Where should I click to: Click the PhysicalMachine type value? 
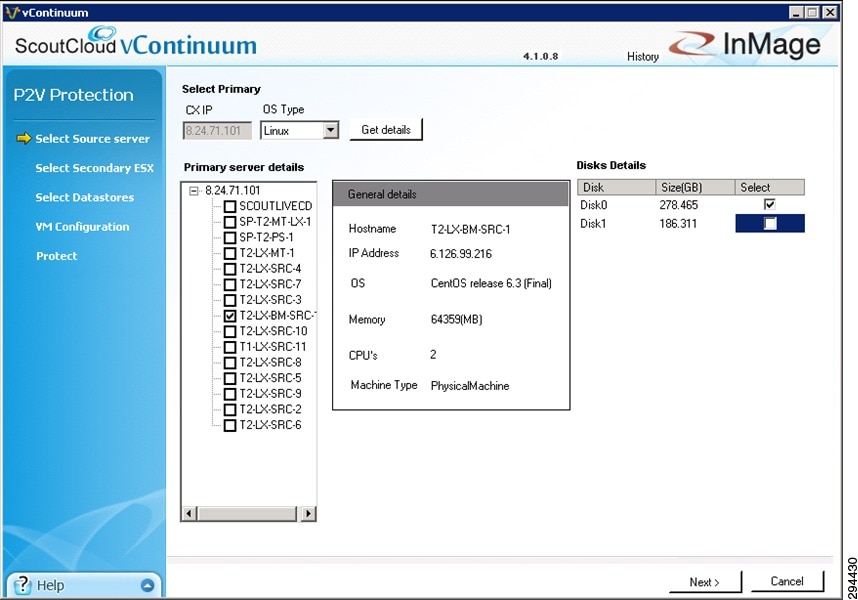[x=470, y=386]
